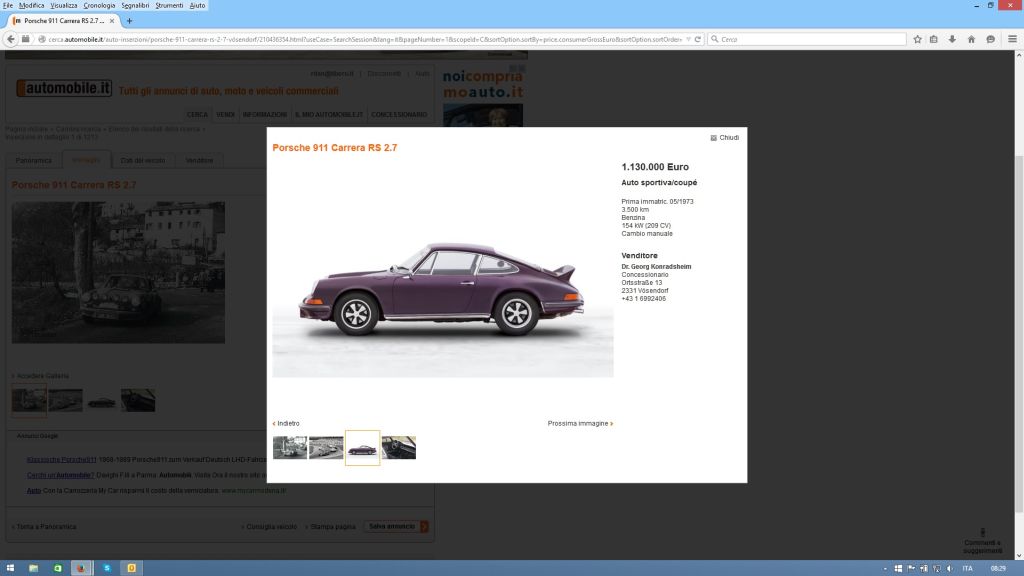The height and width of the screenshot is (576, 1024).
Task: Switch to the Immagini tab
Action: (x=86, y=160)
